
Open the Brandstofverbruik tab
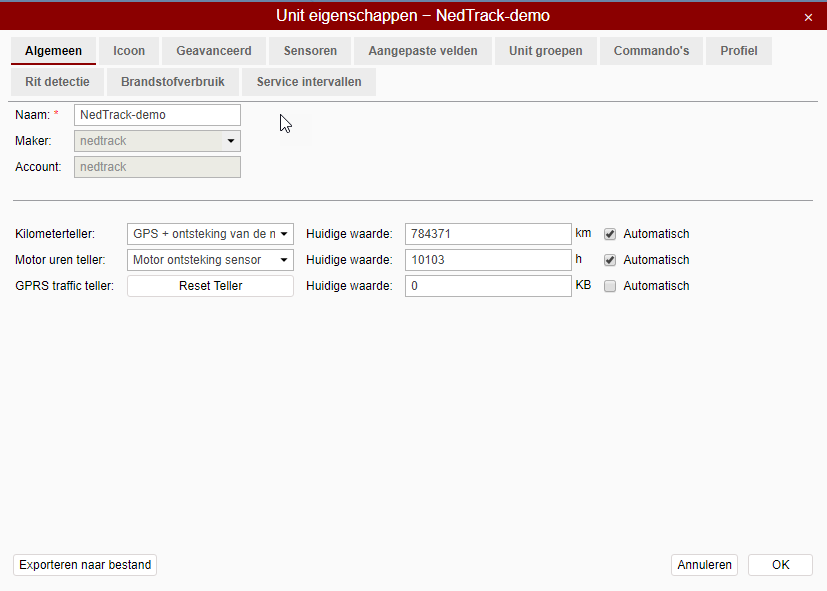click(172, 82)
